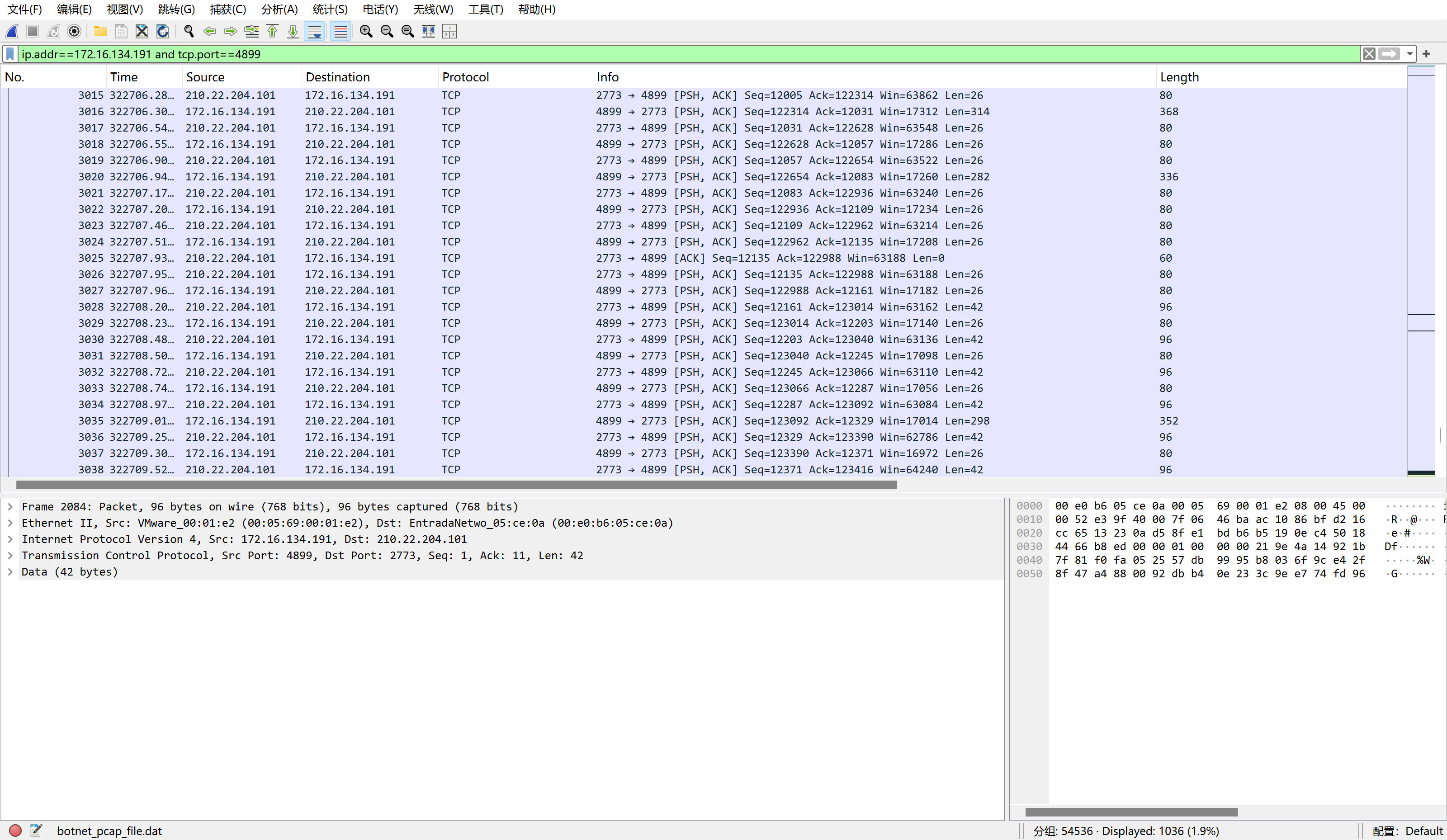Click the close capture file icon

(142, 32)
